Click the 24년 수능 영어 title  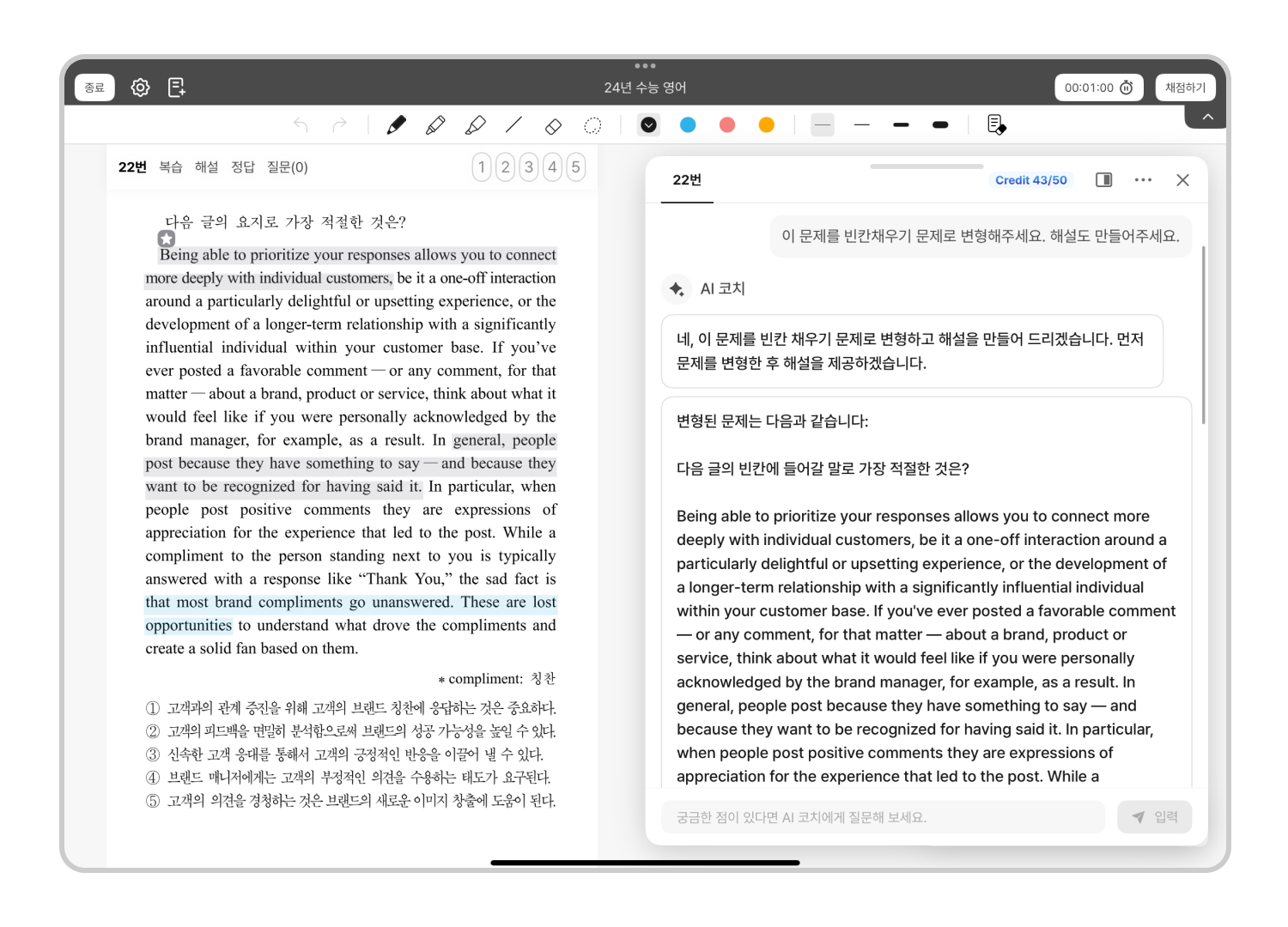click(645, 88)
